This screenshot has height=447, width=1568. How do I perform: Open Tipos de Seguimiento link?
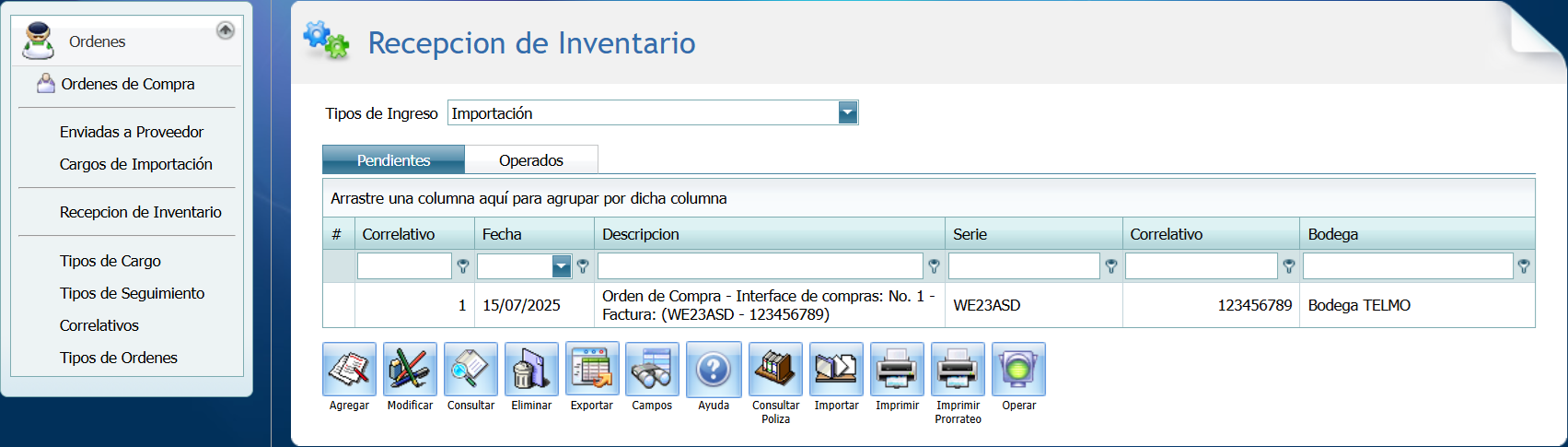click(133, 293)
